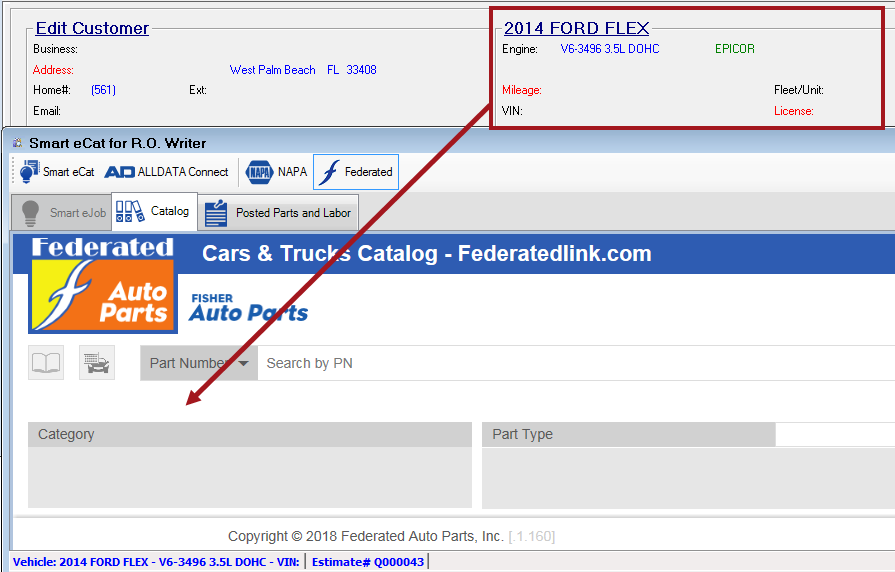Click the Category column header

pyautogui.click(x=250, y=434)
